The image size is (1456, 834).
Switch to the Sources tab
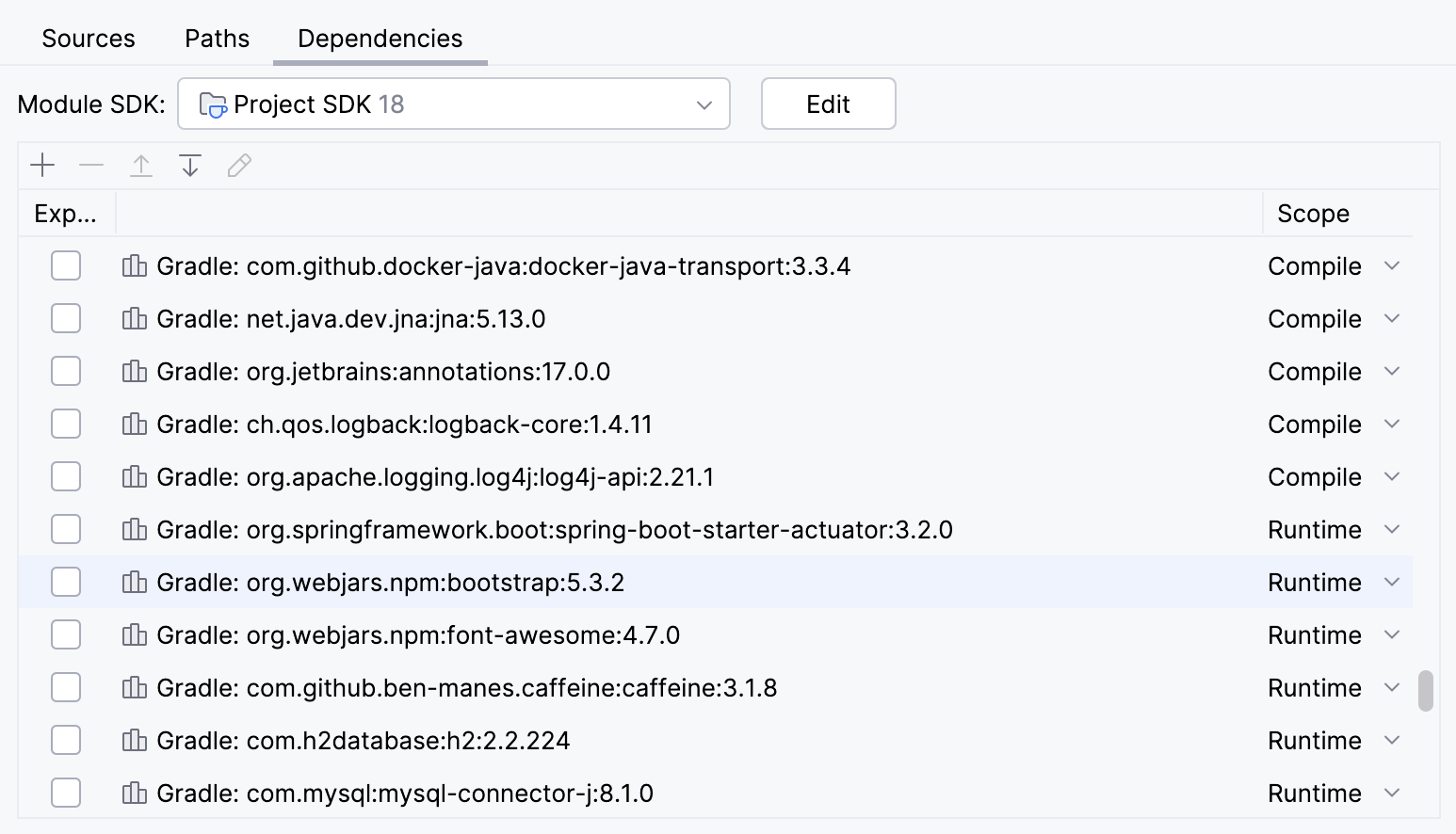click(x=88, y=38)
